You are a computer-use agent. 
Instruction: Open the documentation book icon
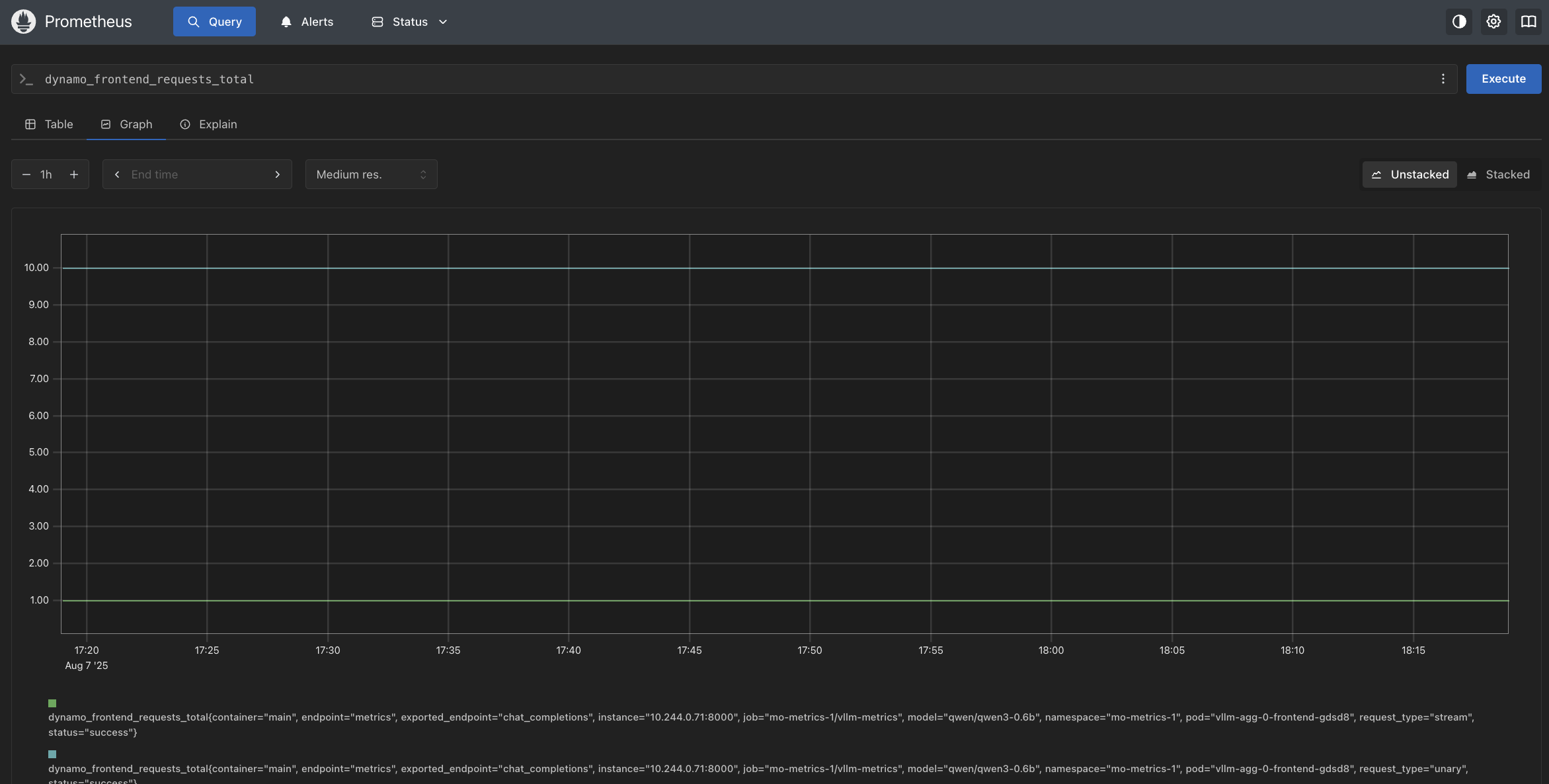tap(1529, 21)
